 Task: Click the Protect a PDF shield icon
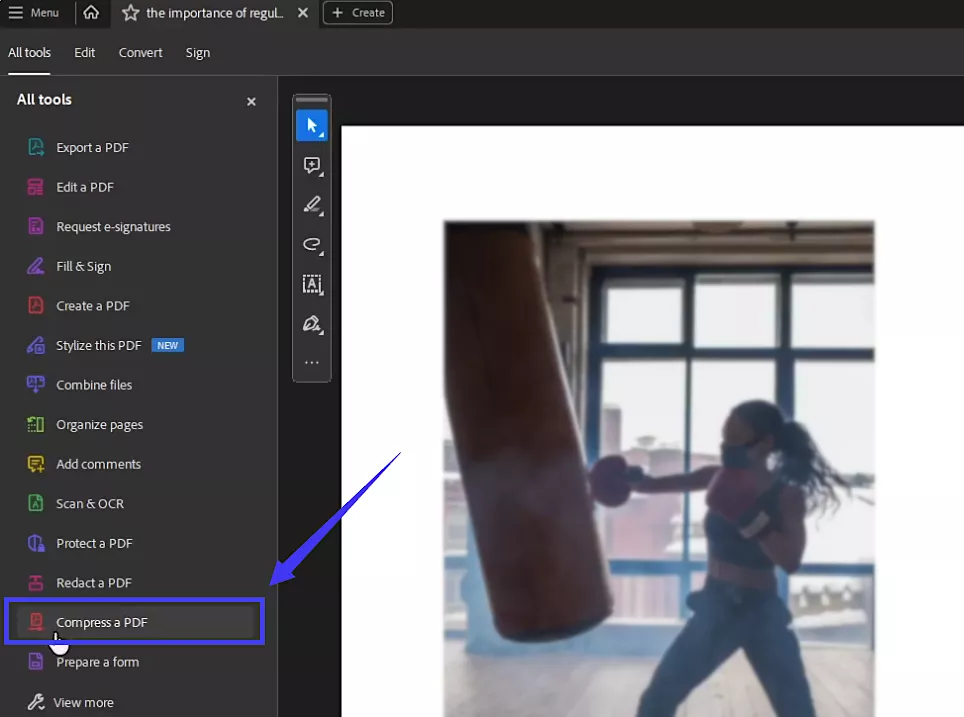(x=35, y=543)
